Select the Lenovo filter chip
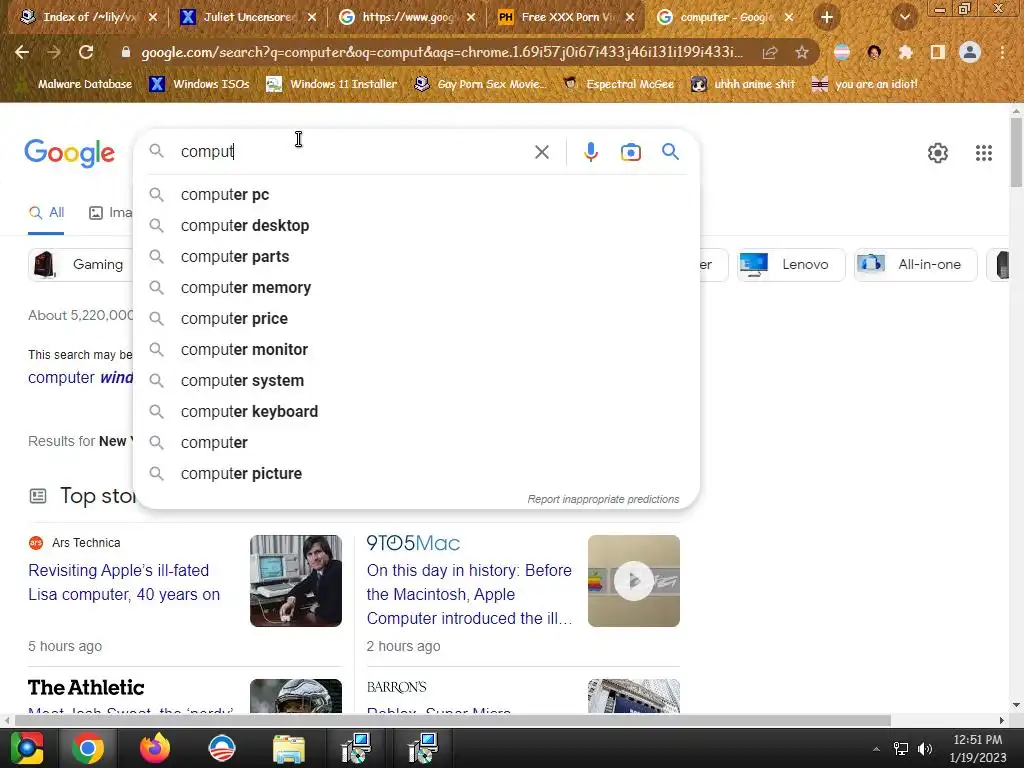 [791, 264]
